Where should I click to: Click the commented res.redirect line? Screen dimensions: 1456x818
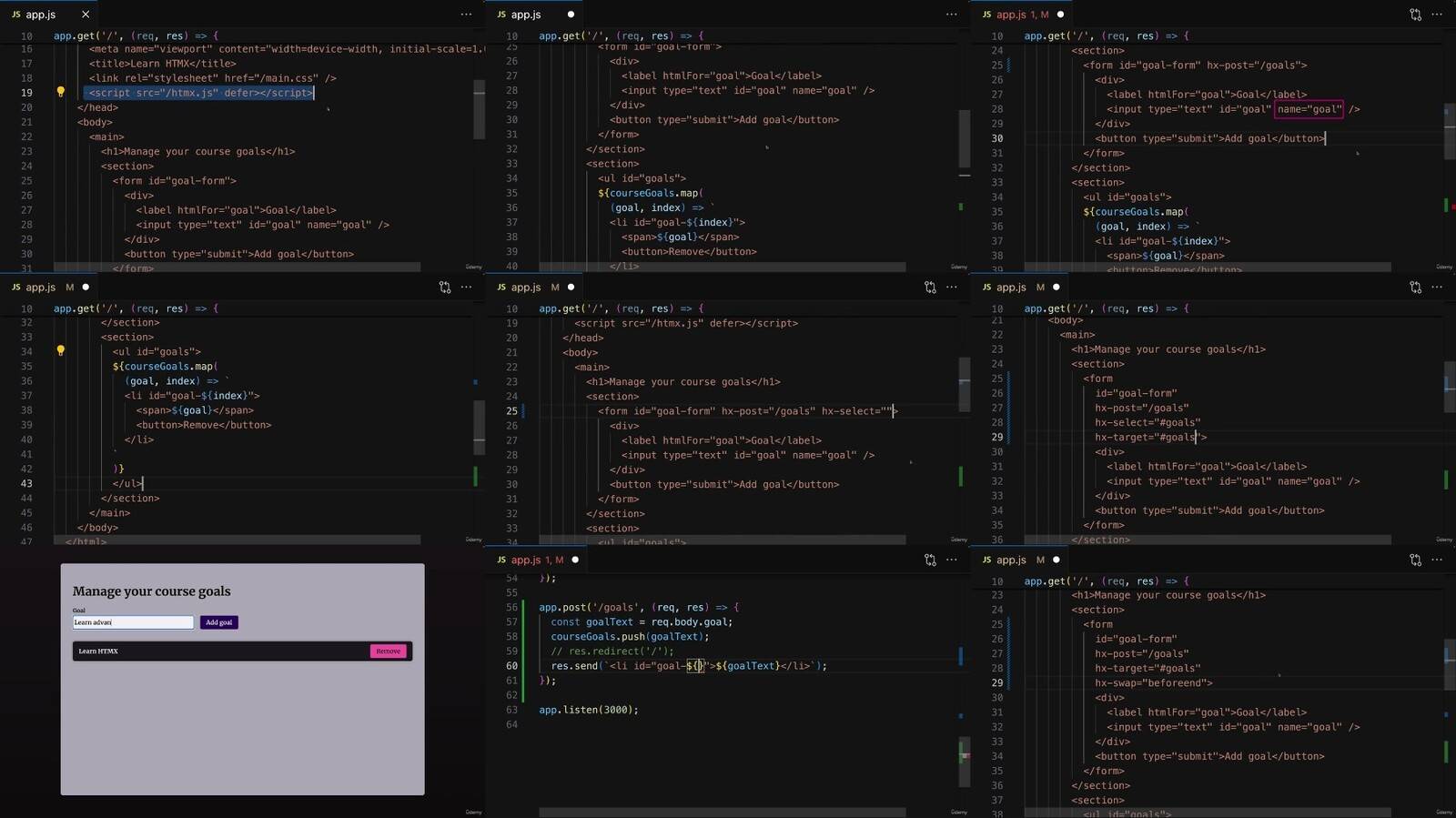(612, 651)
